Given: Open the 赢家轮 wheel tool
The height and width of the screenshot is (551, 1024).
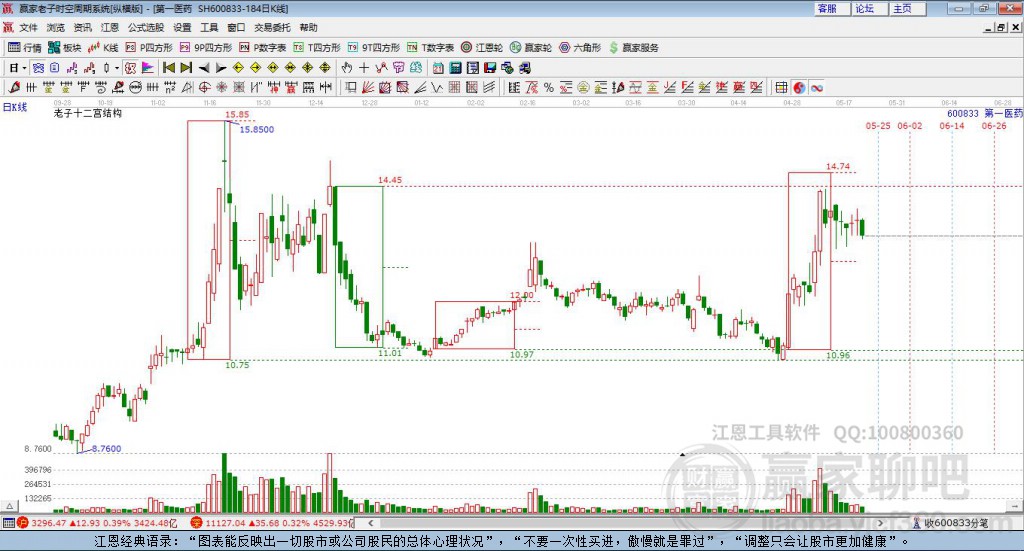Looking at the screenshot, I should click(531, 48).
